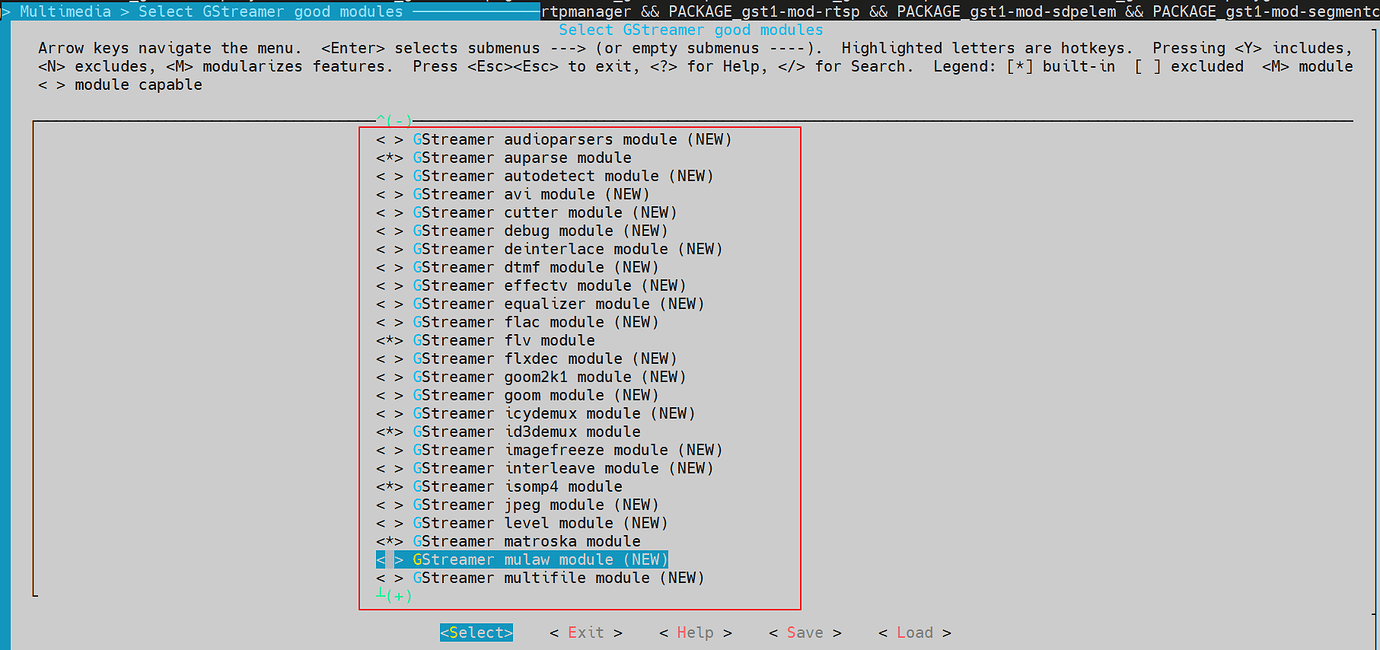This screenshot has height=650, width=1380.
Task: Open the Help button
Action: click(x=695, y=632)
